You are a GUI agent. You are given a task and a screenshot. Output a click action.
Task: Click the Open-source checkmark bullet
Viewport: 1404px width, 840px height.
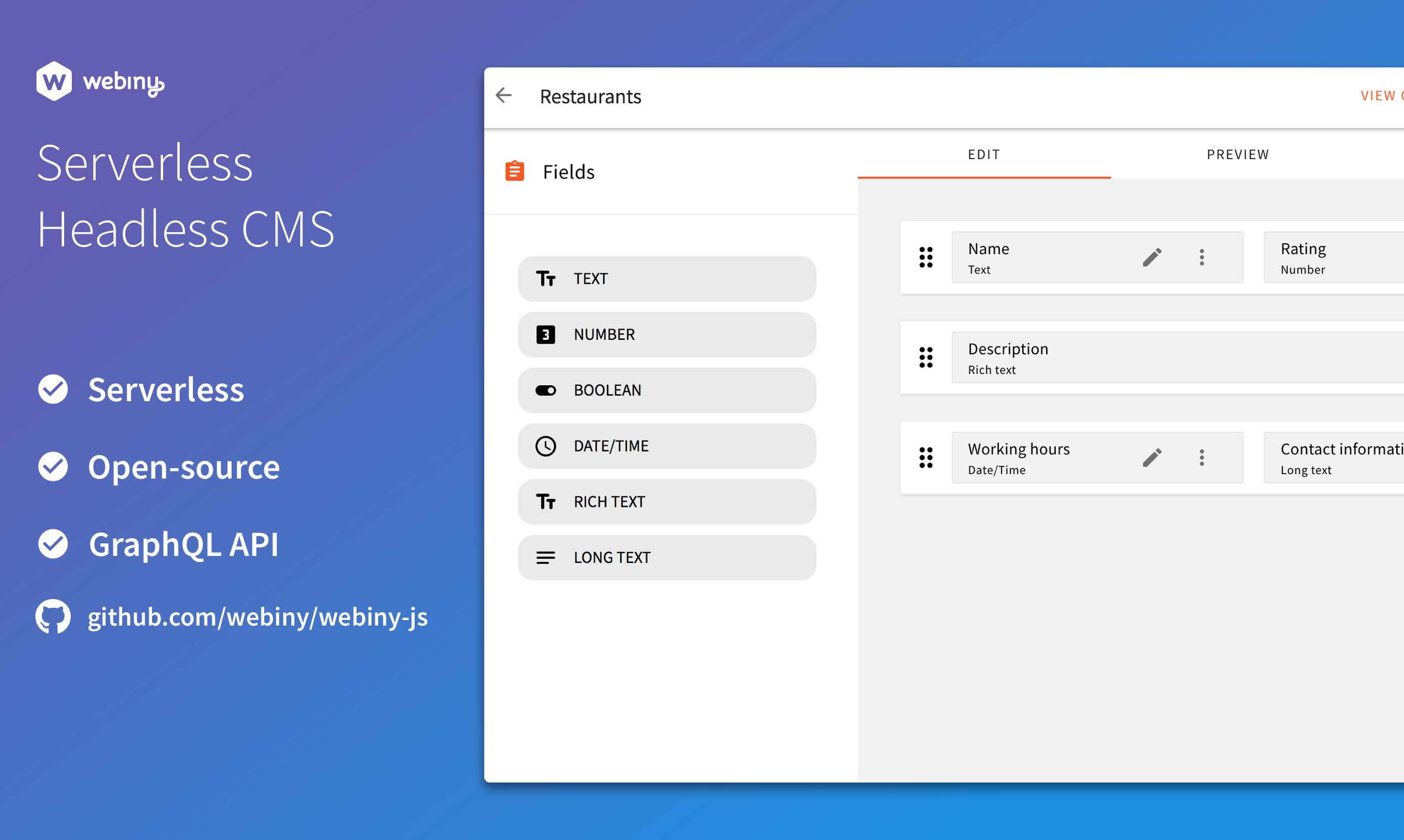pos(53,467)
